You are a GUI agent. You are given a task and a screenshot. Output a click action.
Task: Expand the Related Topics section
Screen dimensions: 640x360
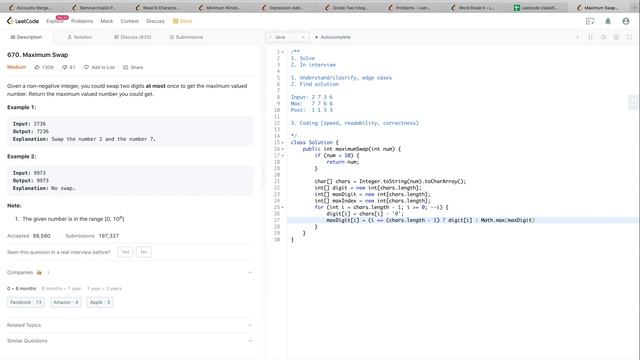pos(130,325)
